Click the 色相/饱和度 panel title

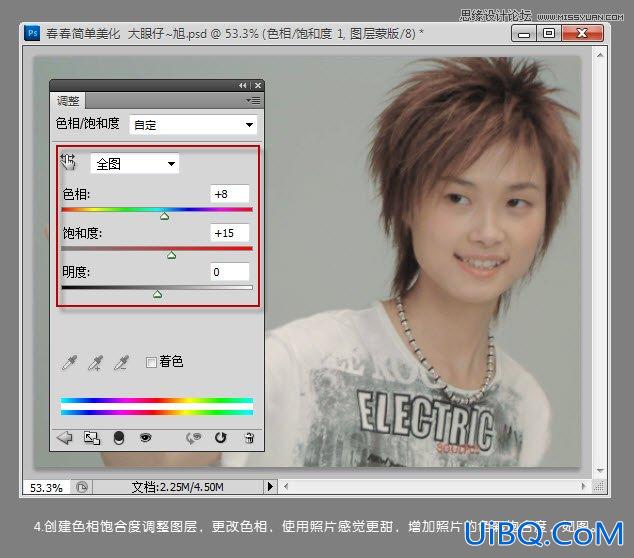coord(87,123)
